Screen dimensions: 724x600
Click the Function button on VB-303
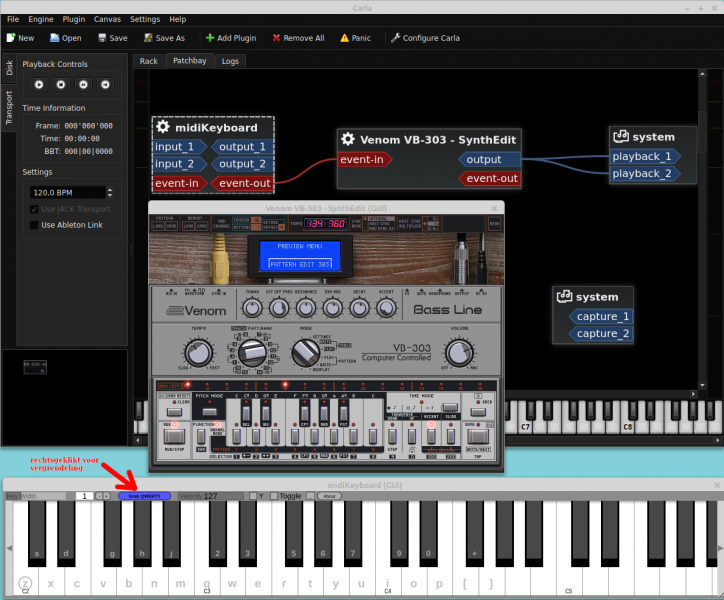(x=201, y=436)
